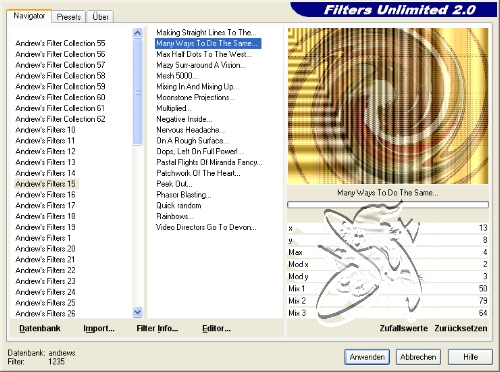Adjust the x parameter slider
The width and height of the screenshot is (500, 372).
[388, 228]
